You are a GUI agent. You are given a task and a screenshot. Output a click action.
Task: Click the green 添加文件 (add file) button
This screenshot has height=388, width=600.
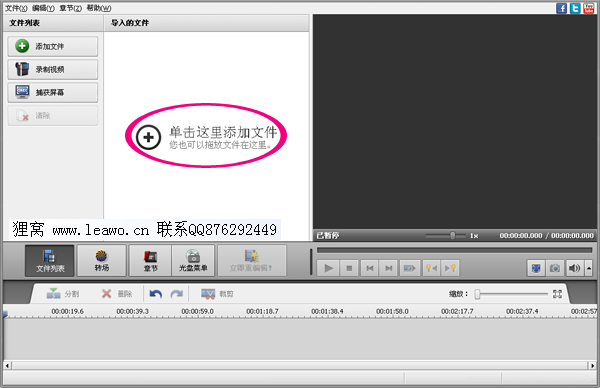53,46
